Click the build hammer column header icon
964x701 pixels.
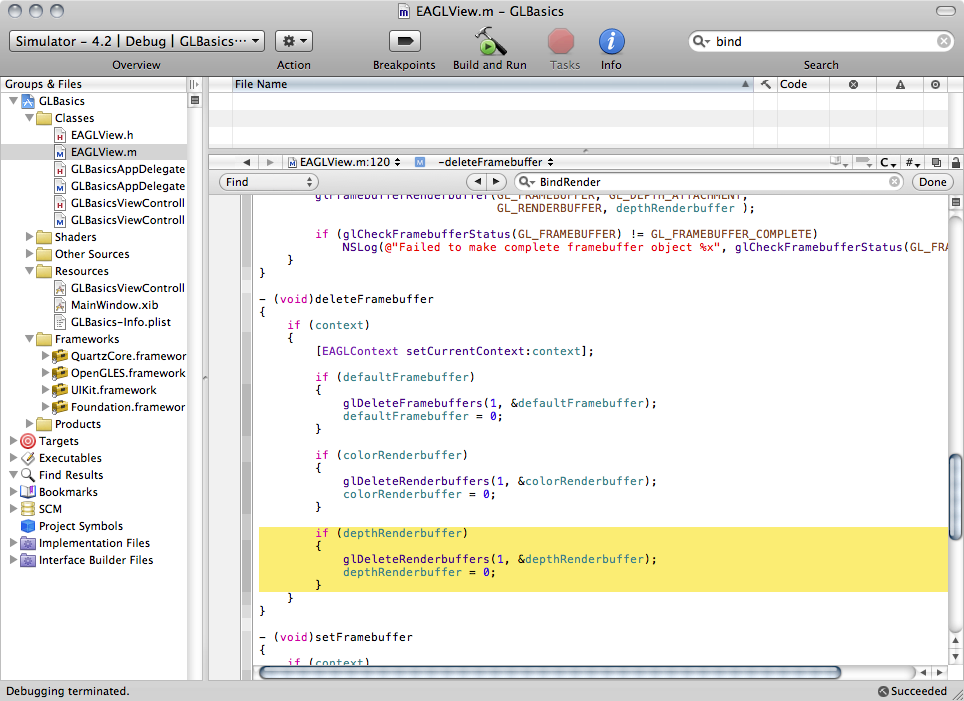tap(765, 84)
